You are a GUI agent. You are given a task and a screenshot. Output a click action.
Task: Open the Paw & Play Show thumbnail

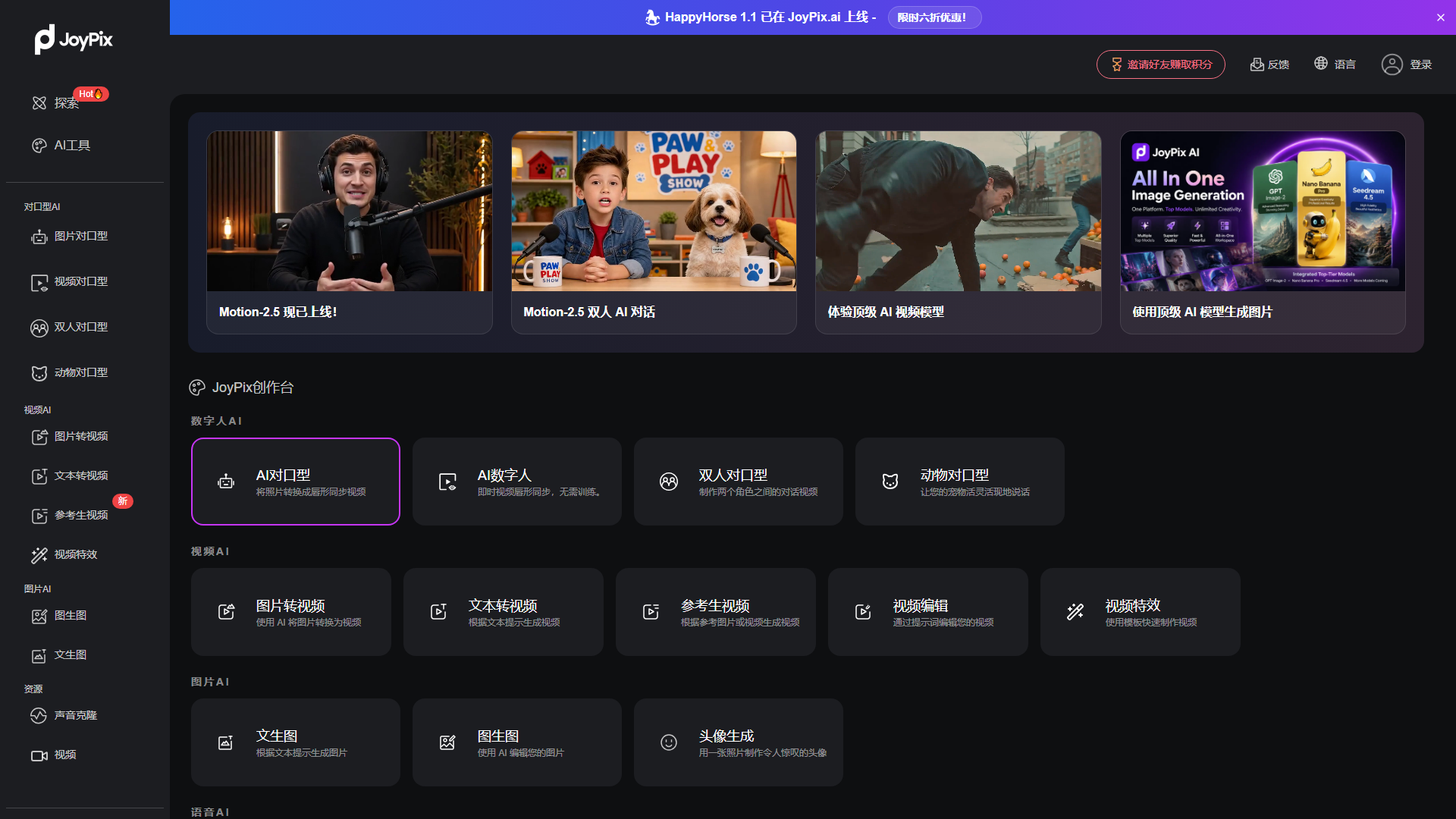coord(654,212)
